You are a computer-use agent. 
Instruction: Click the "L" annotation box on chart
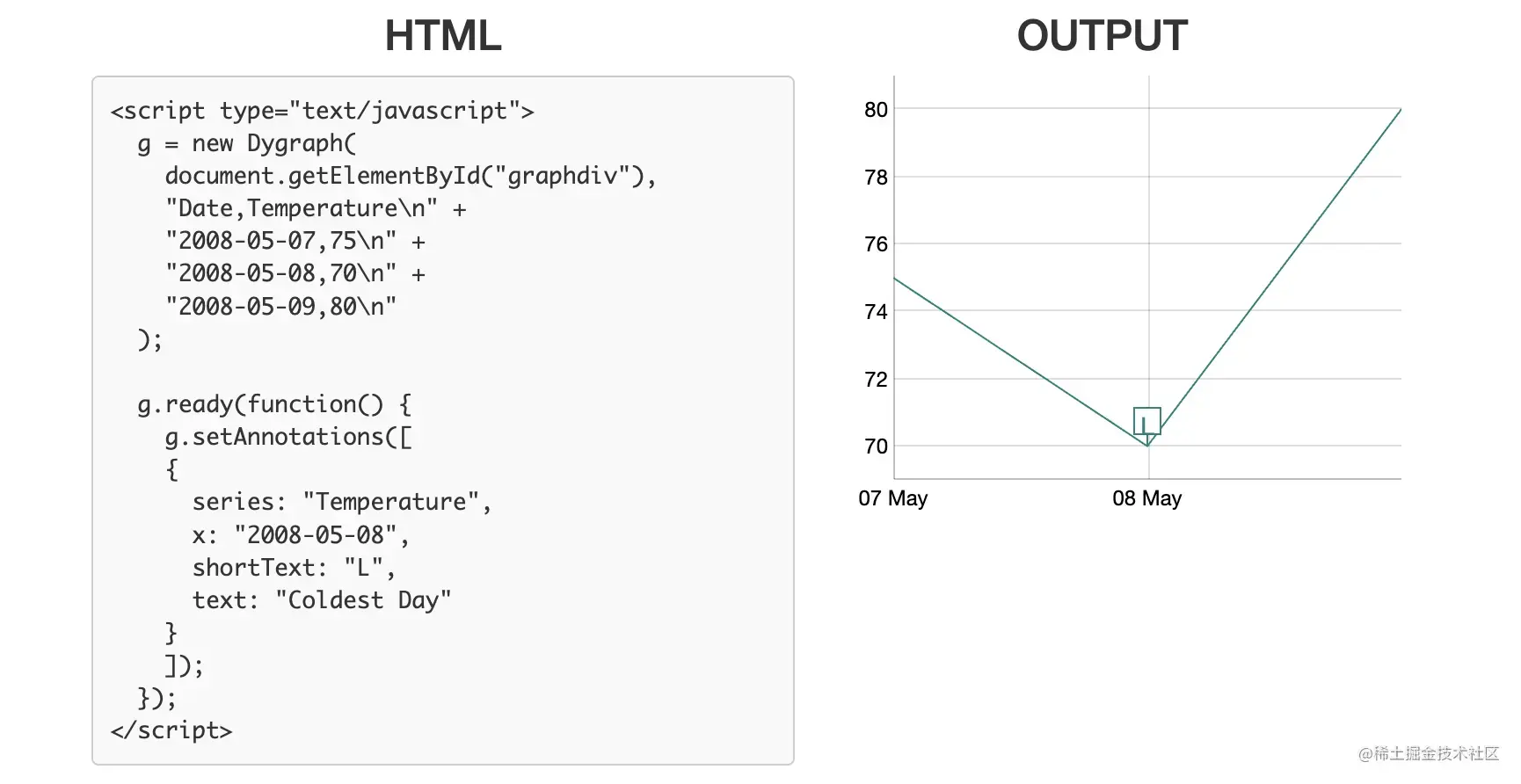point(1146,421)
